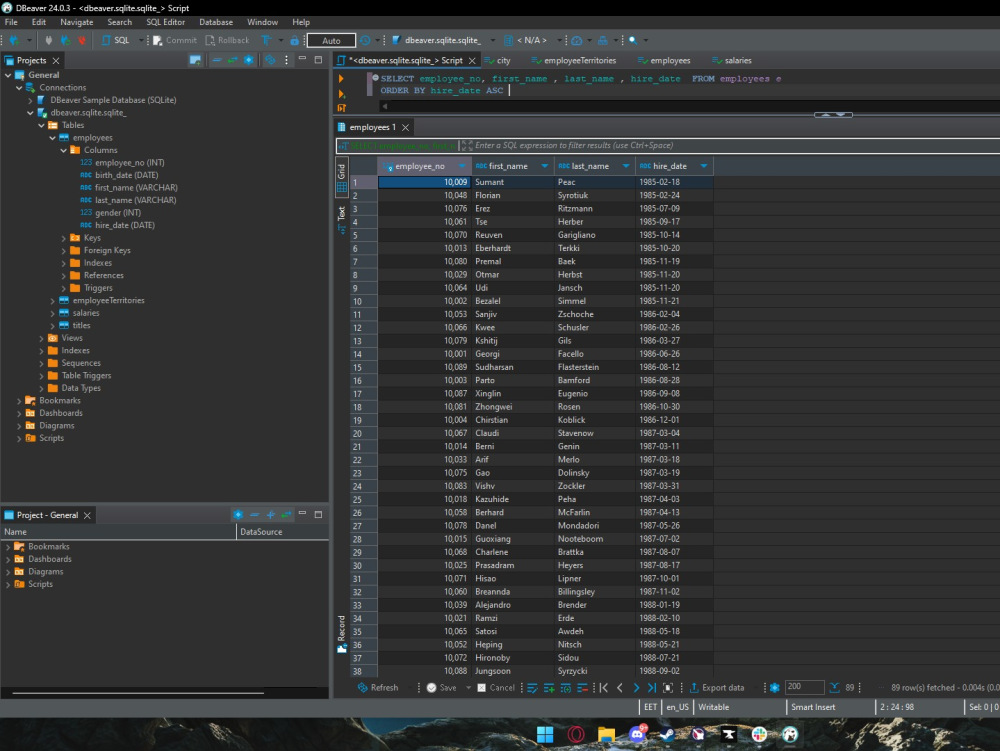This screenshot has height=751, width=1000.
Task: Execute SQL statement with the orange arrow icon
Action: 341,78
